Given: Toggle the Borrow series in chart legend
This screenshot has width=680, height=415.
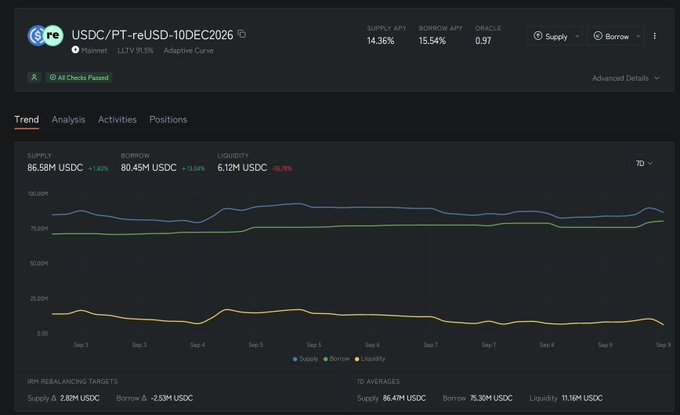Looking at the screenshot, I should click(337, 359).
